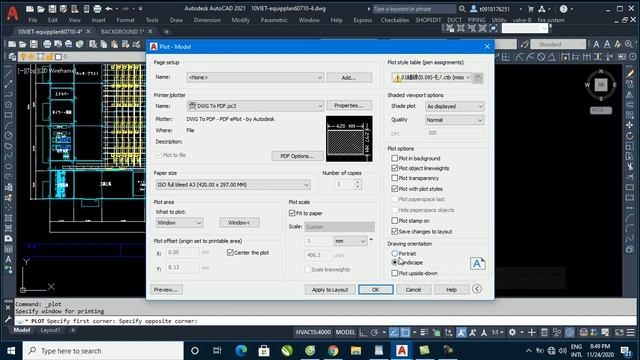
Task: Select the Landscape orientation radio button
Action: 394,262
